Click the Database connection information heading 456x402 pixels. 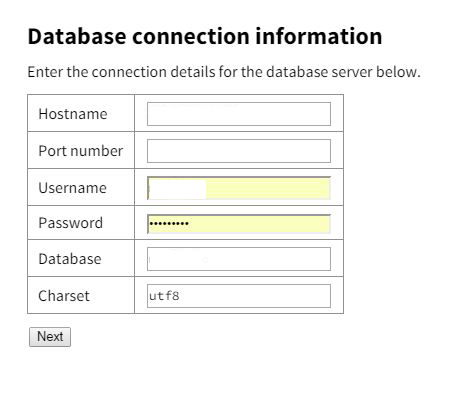click(205, 36)
